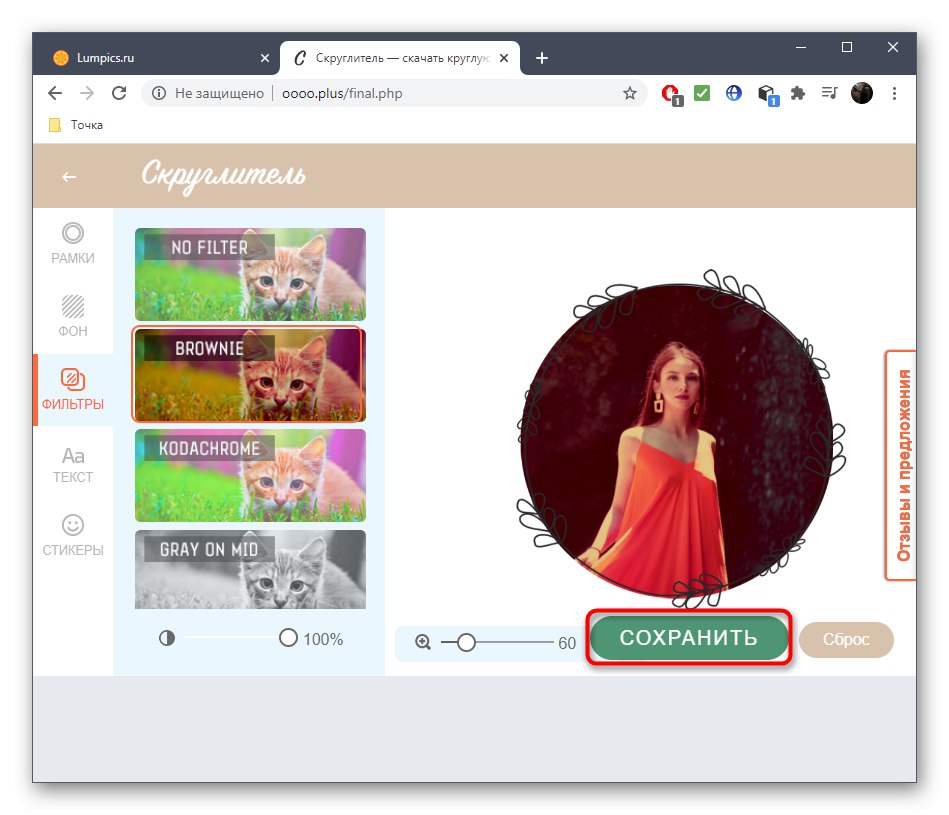The width and height of the screenshot is (949, 815).
Task: Apply the BROWNIE filter thumbnail
Action: pyautogui.click(x=249, y=375)
